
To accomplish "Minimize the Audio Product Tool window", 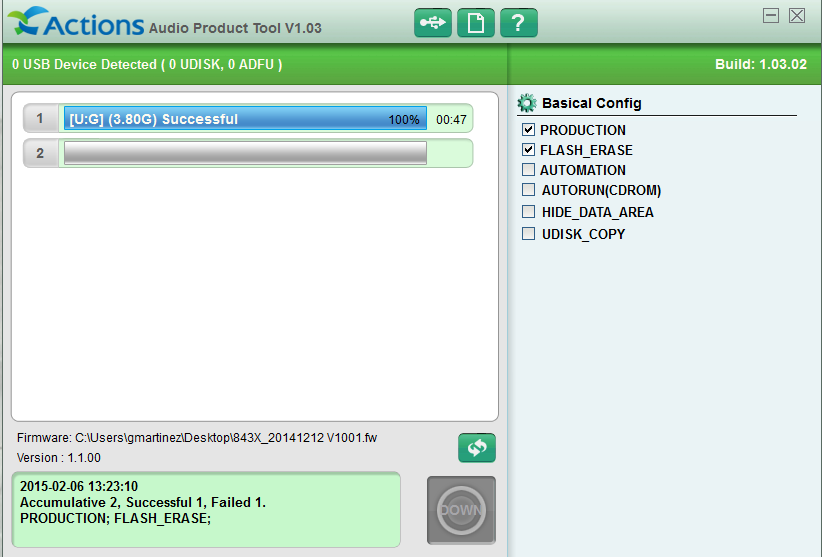I will tap(771, 16).
